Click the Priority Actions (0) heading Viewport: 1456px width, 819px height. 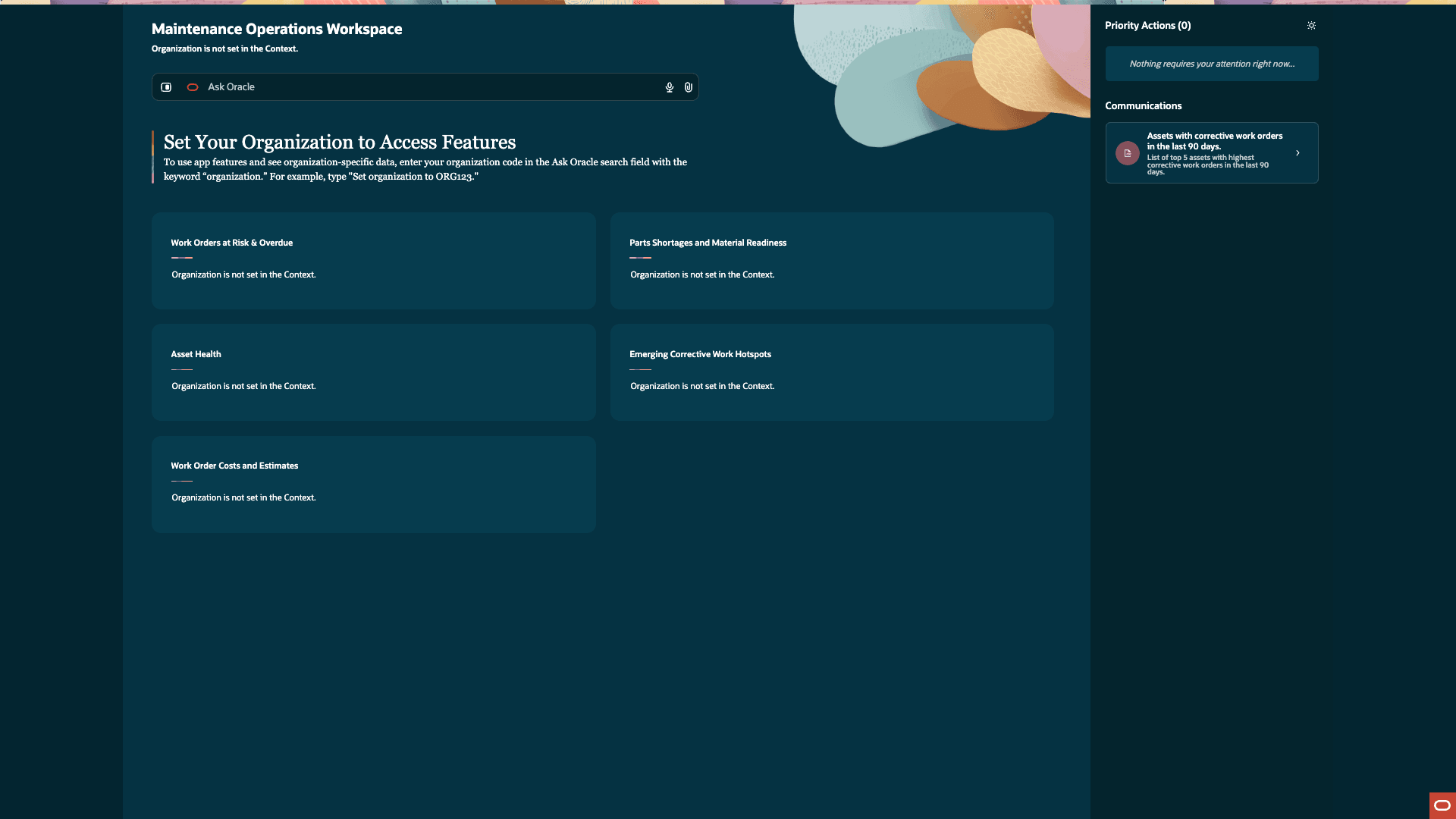click(x=1147, y=26)
